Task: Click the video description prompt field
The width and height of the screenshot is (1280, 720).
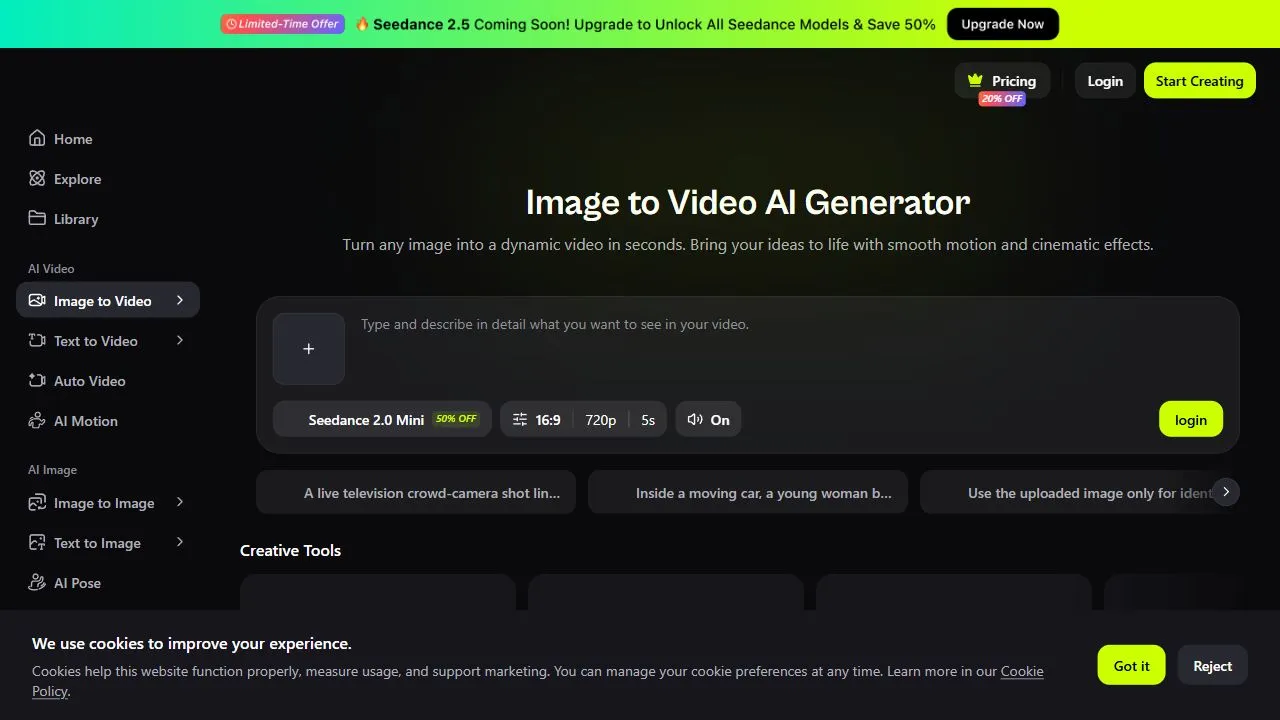Action: [x=790, y=349]
